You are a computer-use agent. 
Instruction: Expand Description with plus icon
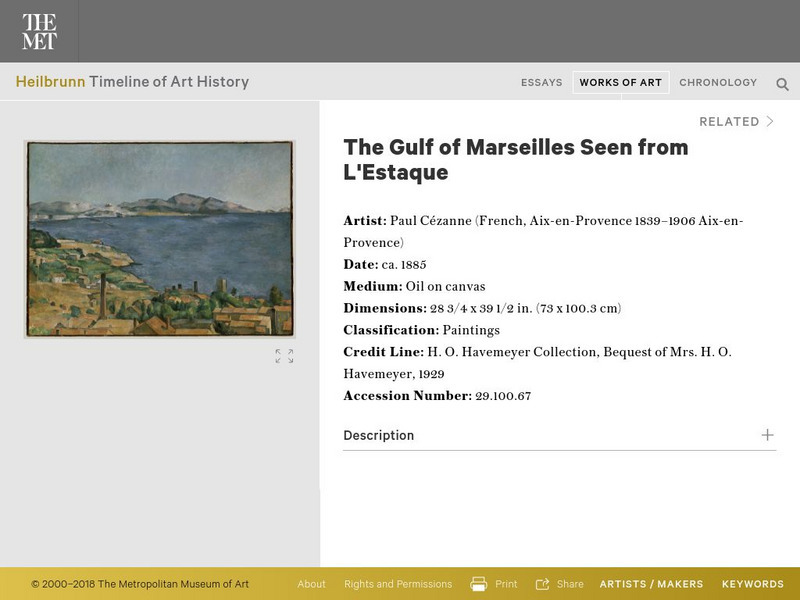coord(767,435)
